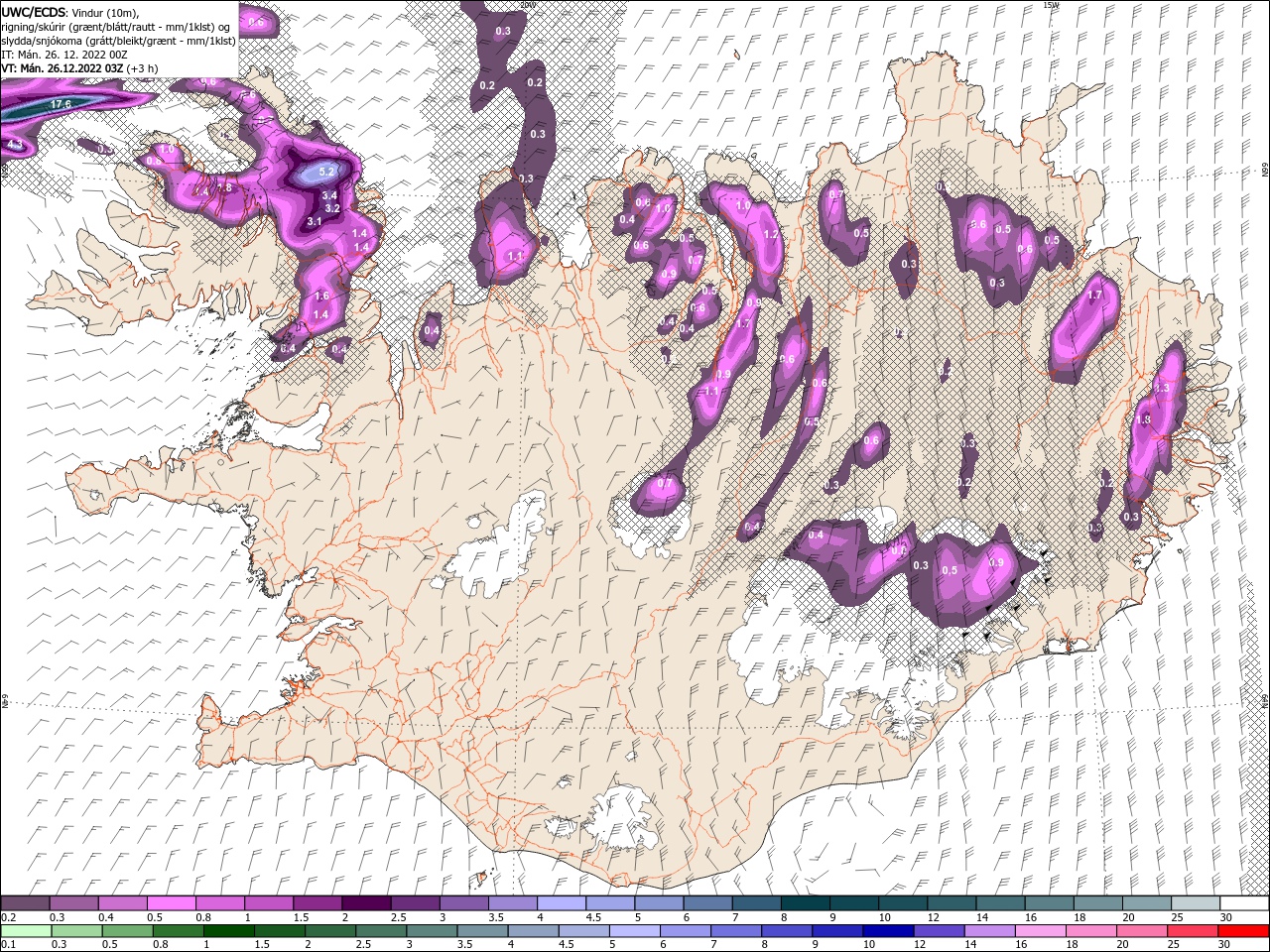Click the 20W longitude label at top
The image size is (1270, 952).
pos(527,5)
